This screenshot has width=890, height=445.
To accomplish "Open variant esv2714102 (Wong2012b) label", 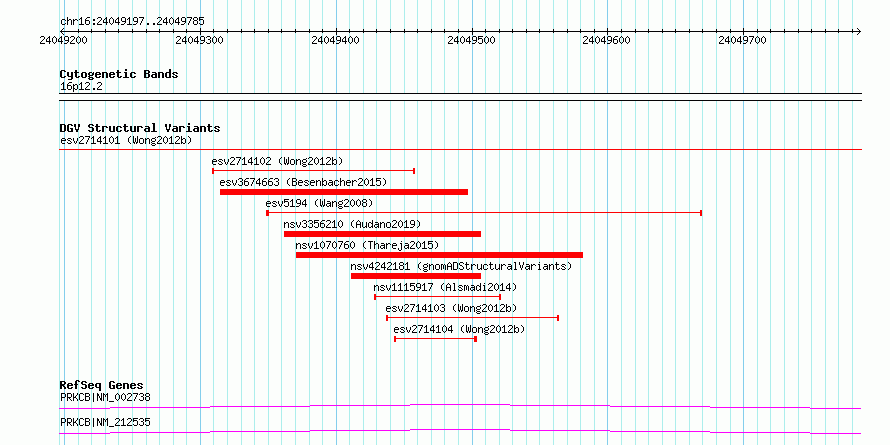I will pos(277,161).
